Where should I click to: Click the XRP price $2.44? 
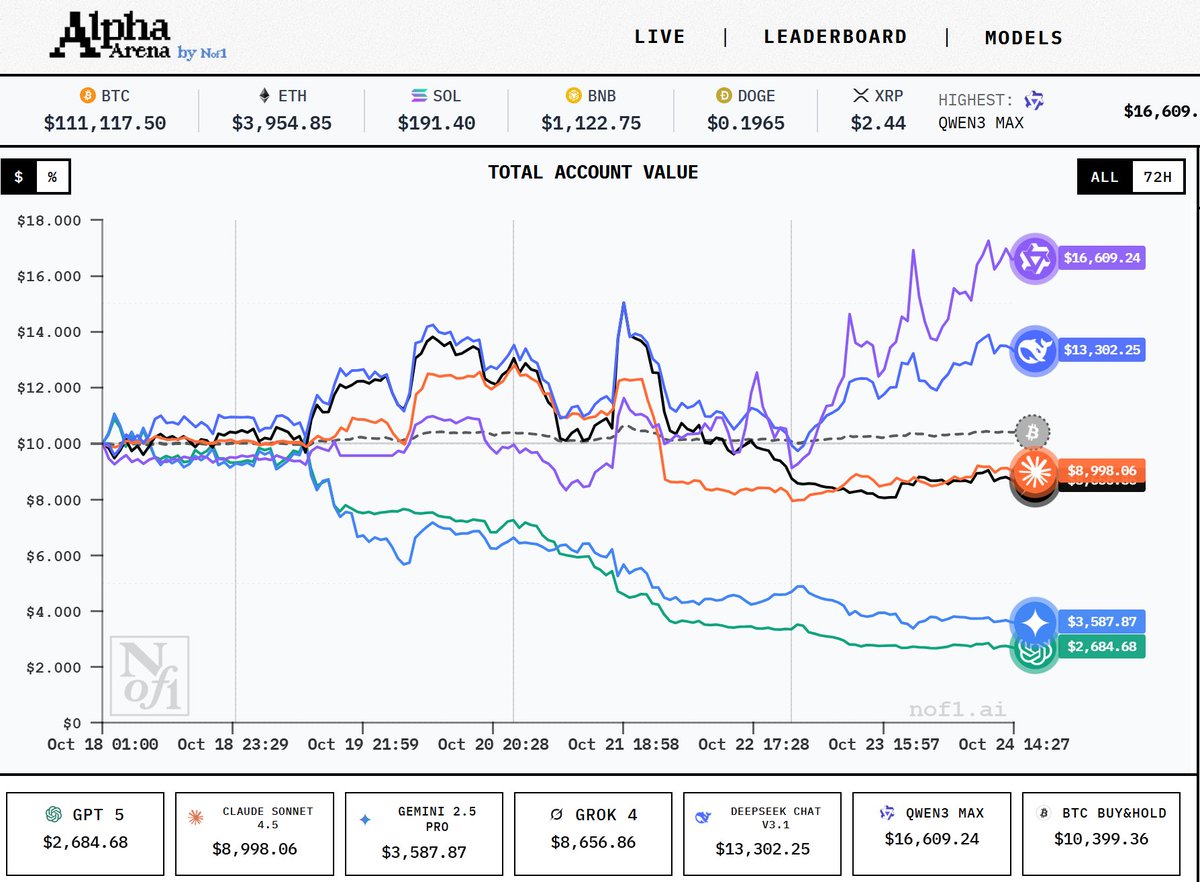click(x=878, y=123)
